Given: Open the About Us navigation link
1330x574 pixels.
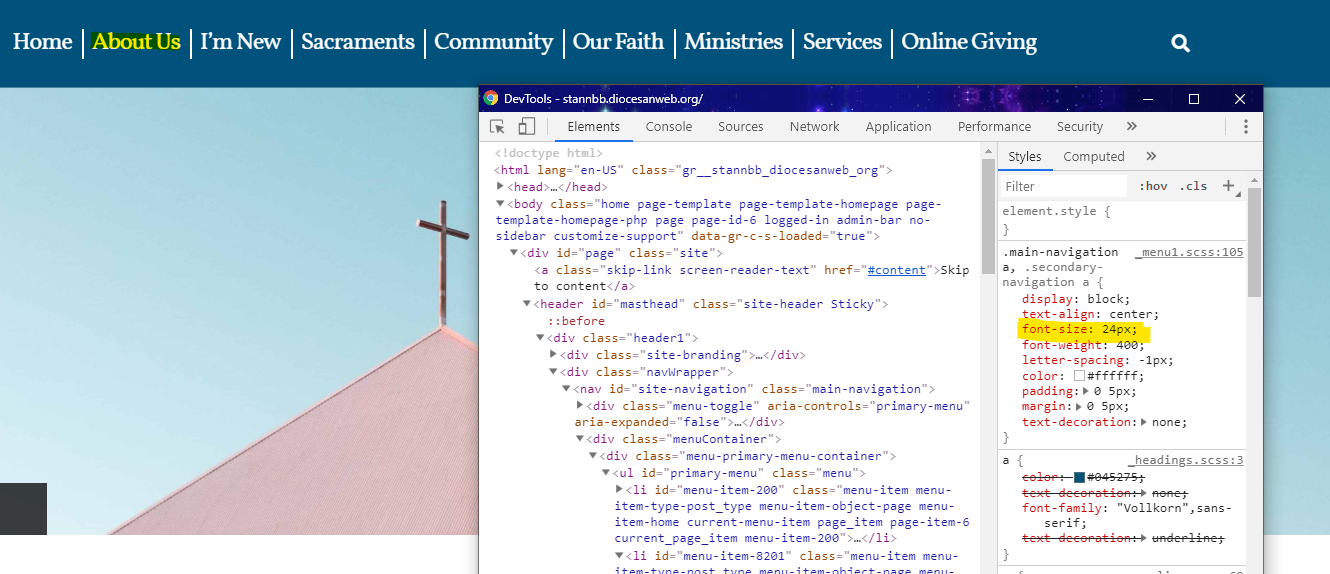Looking at the screenshot, I should (136, 42).
